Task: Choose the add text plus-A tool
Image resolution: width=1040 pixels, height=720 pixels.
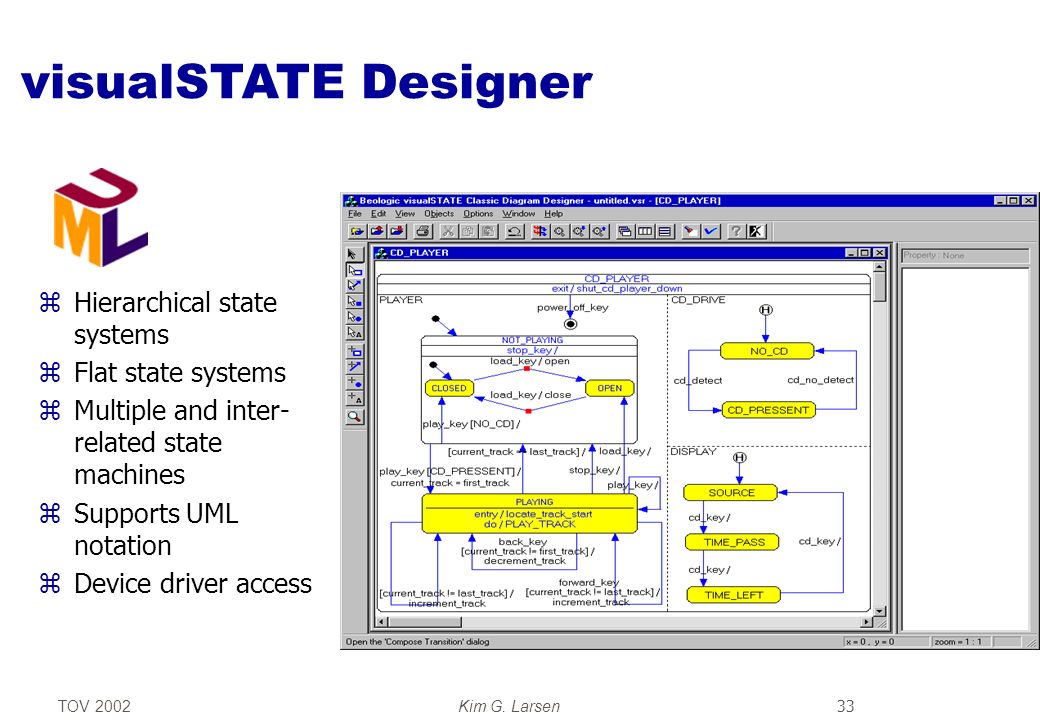Action: (x=354, y=398)
